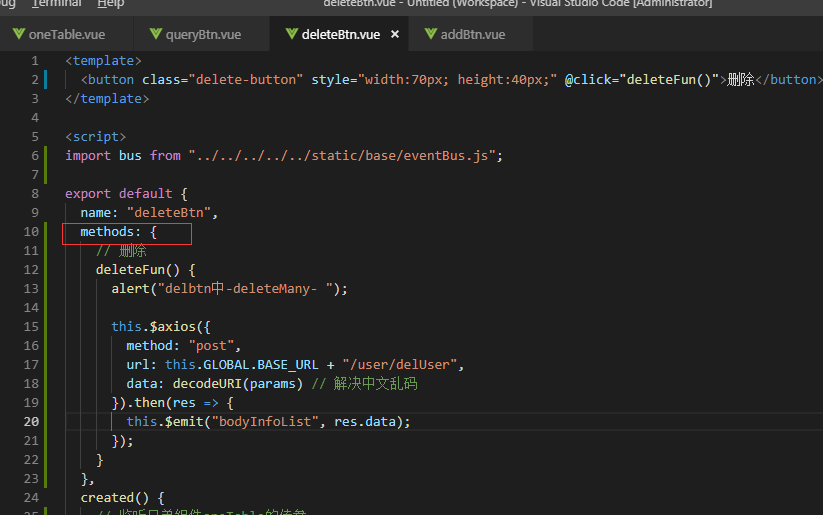The image size is (823, 515).
Task: Click the alert("delbtn中-deleteMany- ") call
Action: coord(229,289)
